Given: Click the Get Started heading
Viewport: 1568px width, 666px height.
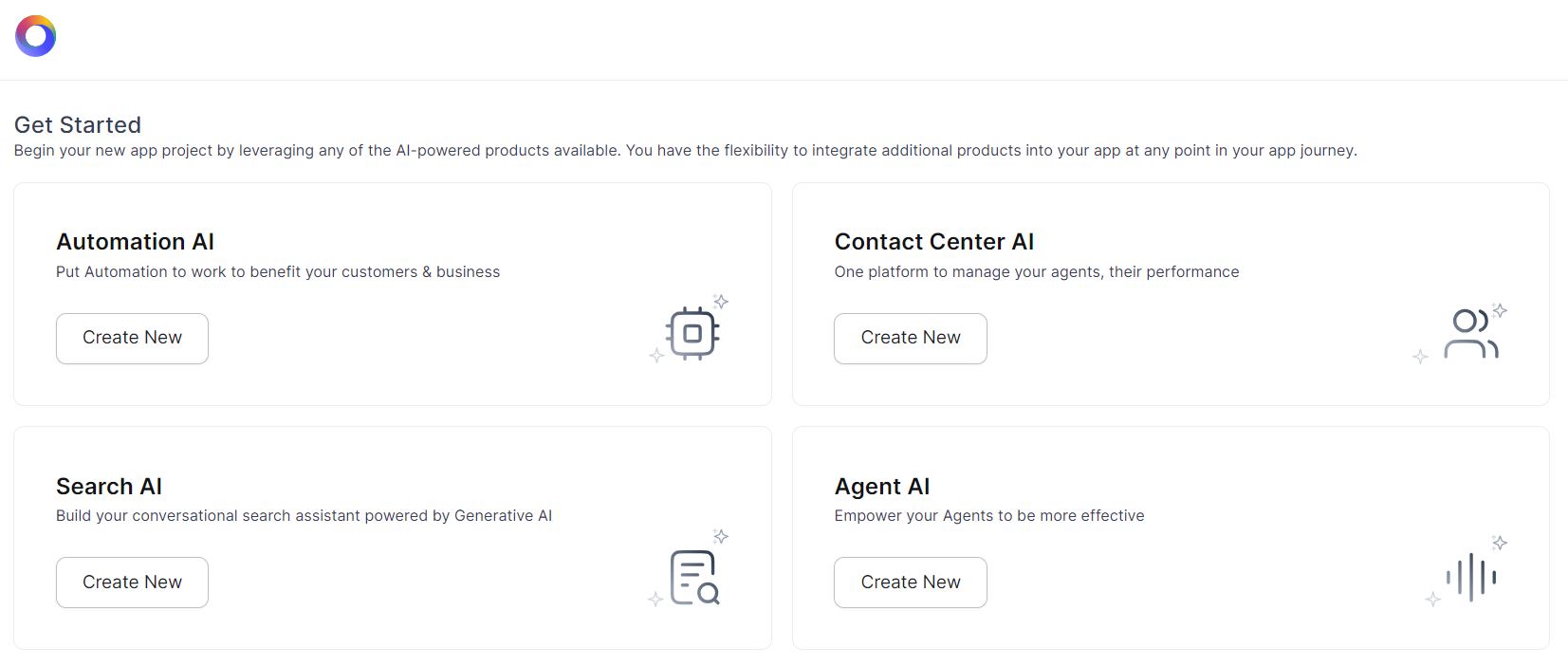Looking at the screenshot, I should coord(78,125).
